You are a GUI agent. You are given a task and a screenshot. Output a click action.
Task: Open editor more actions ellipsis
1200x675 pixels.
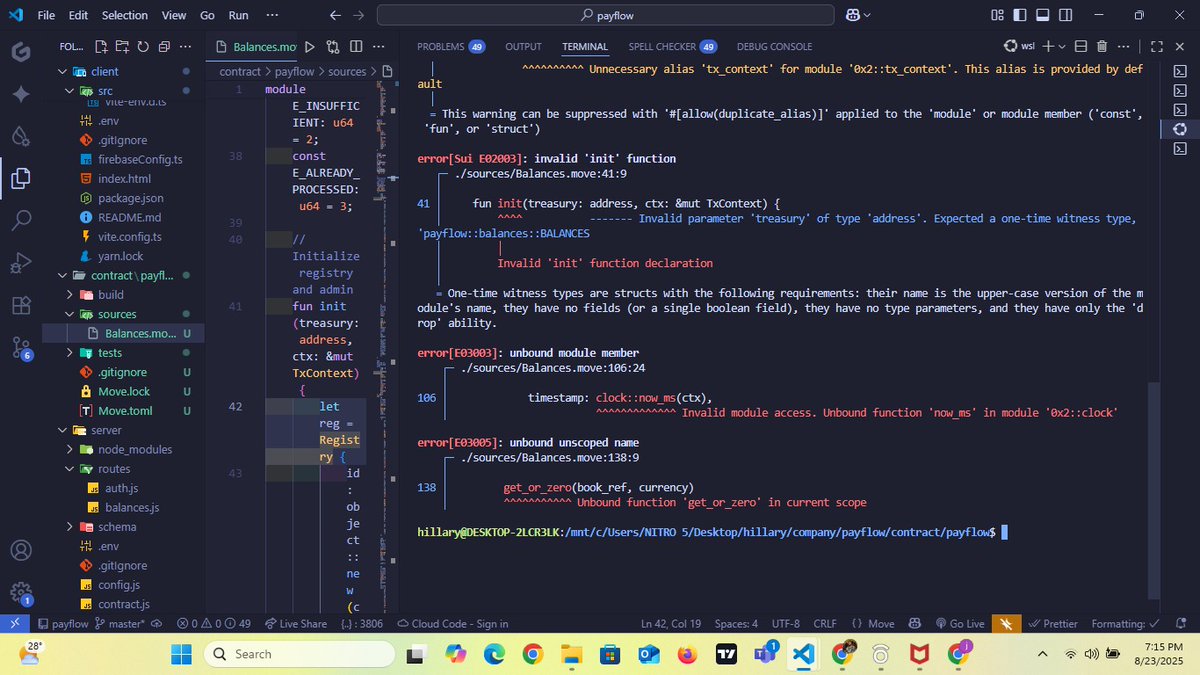[377, 46]
